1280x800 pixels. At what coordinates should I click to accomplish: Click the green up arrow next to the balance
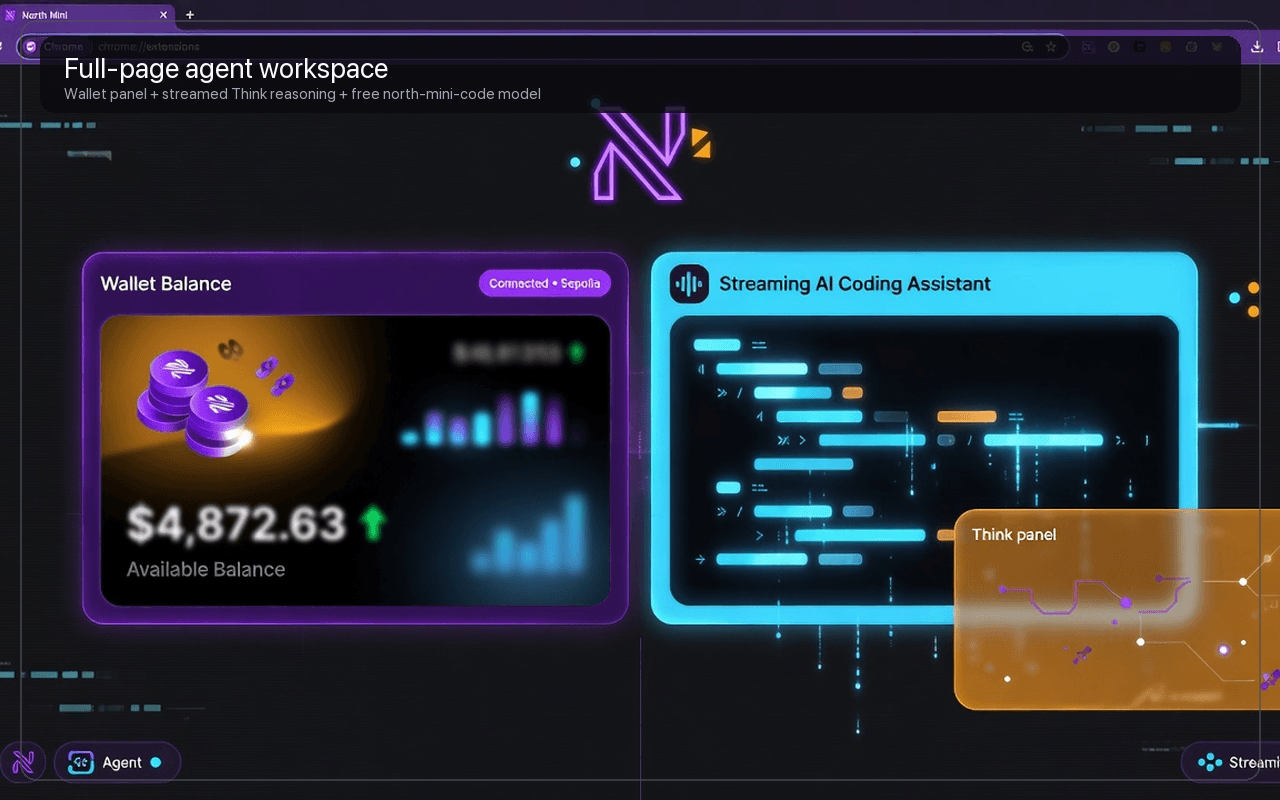(373, 522)
